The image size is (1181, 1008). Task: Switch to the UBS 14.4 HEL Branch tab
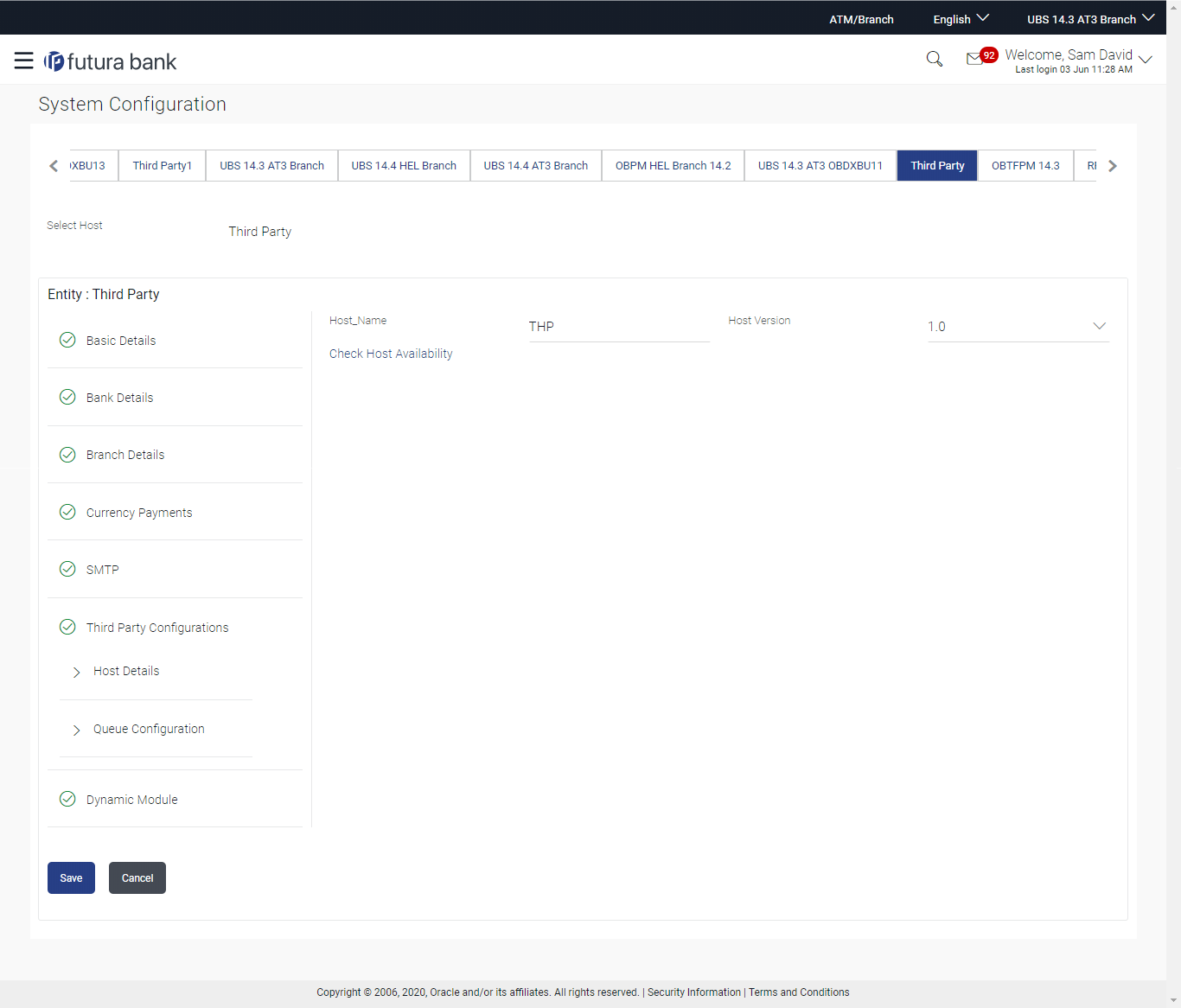pos(404,165)
